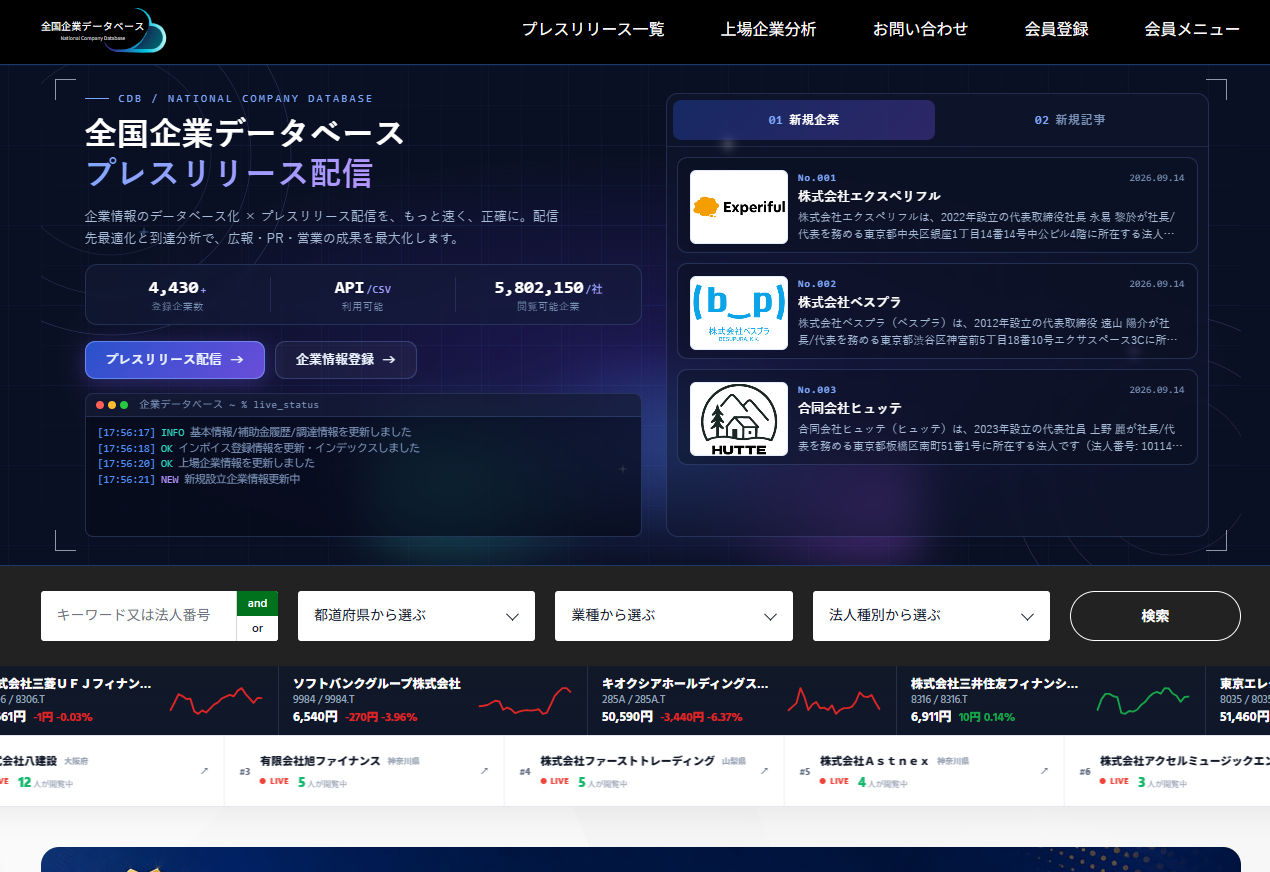
Task: Switch to the 02 新規記事 tab
Action: 1070,120
